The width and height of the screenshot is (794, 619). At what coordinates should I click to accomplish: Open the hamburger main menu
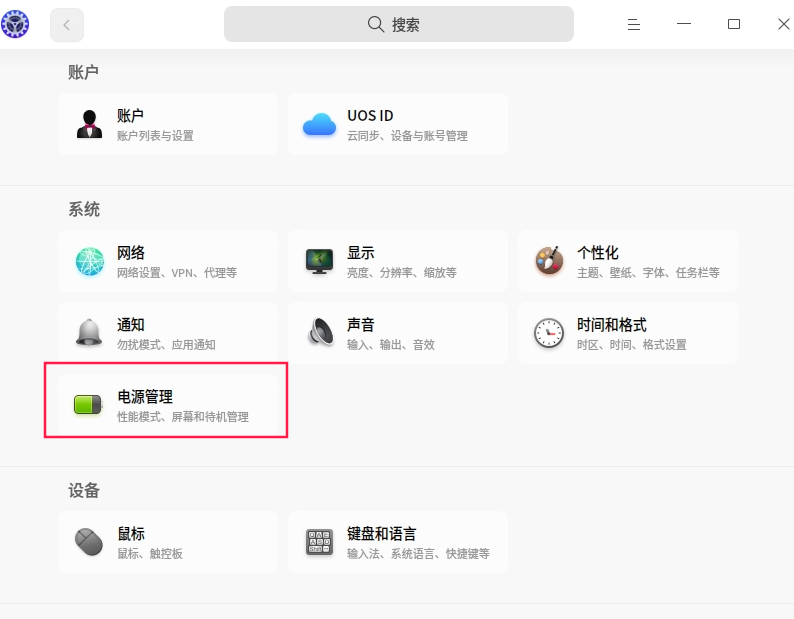(633, 24)
